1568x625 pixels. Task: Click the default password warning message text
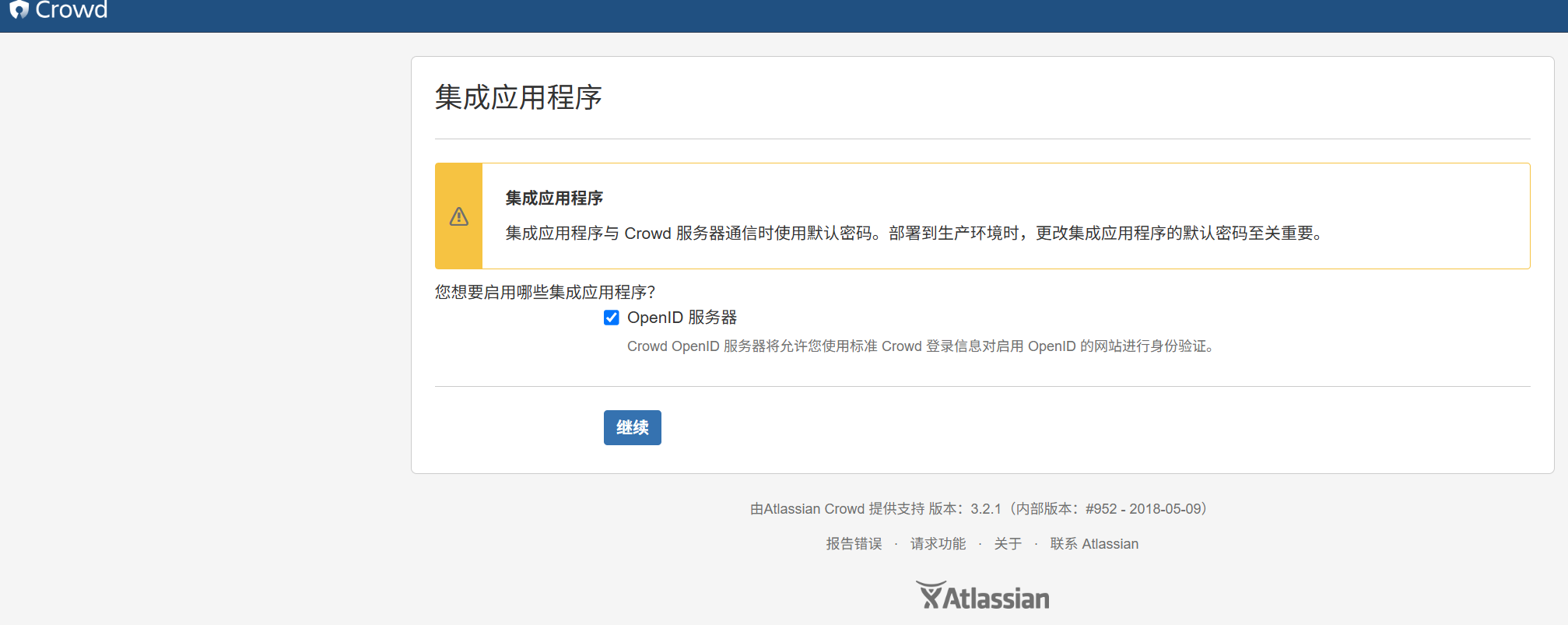point(914,233)
